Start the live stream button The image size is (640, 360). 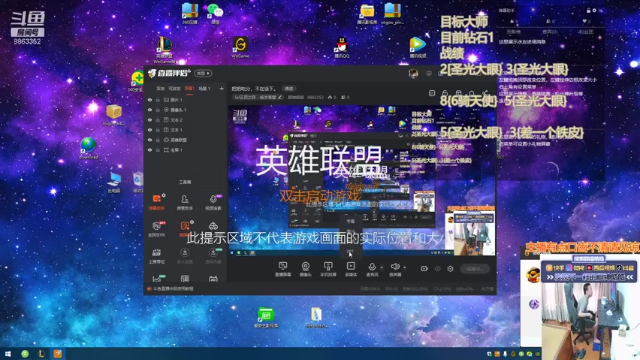[475, 269]
